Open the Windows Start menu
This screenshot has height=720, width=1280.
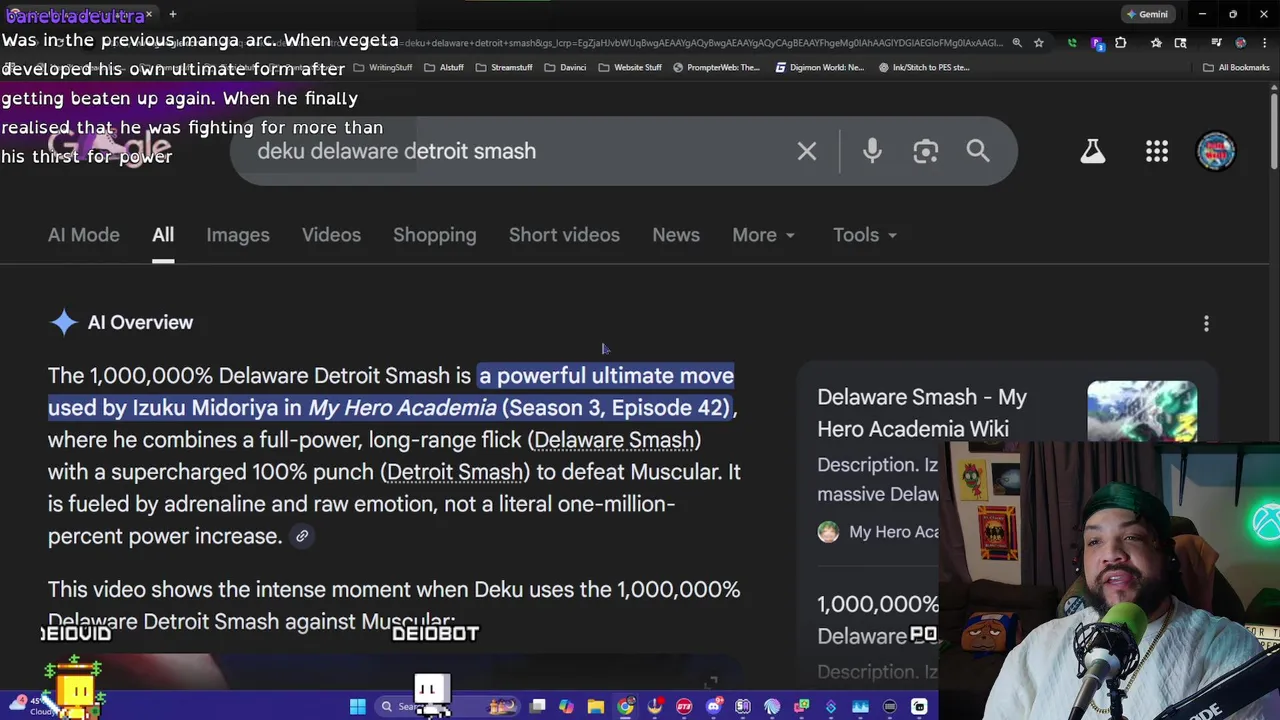tap(357, 707)
